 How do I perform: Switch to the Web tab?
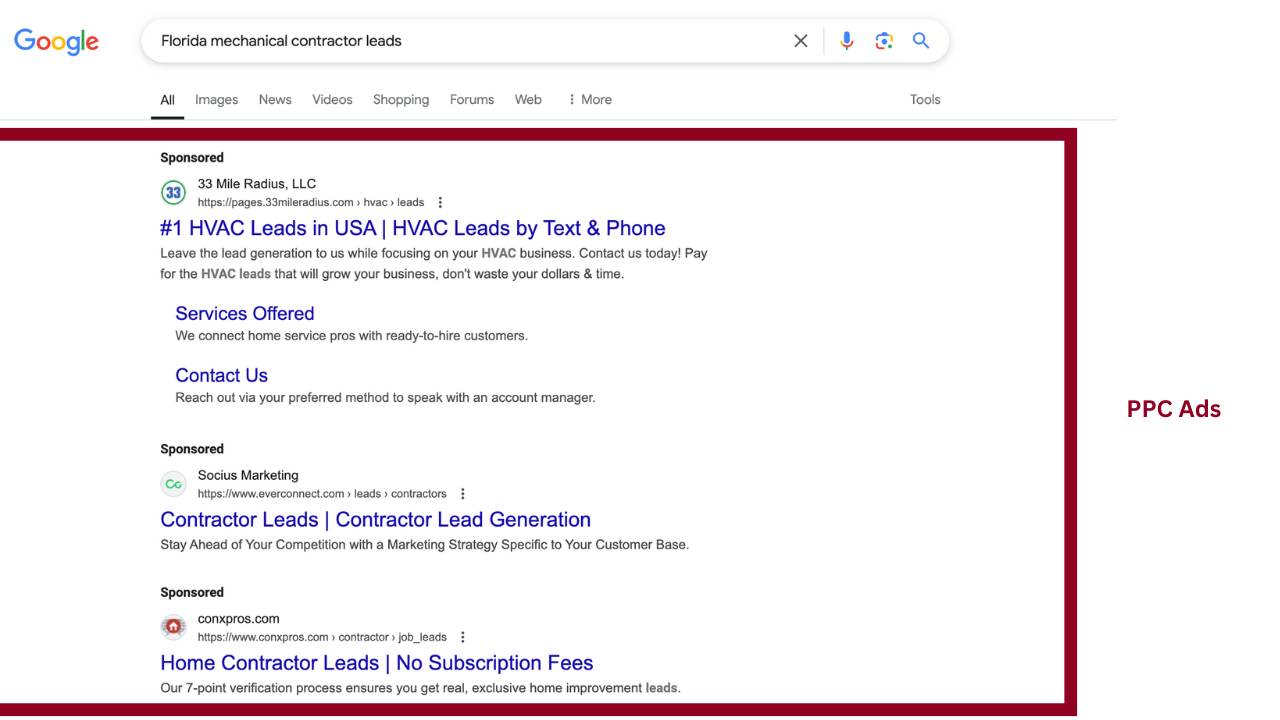(528, 99)
